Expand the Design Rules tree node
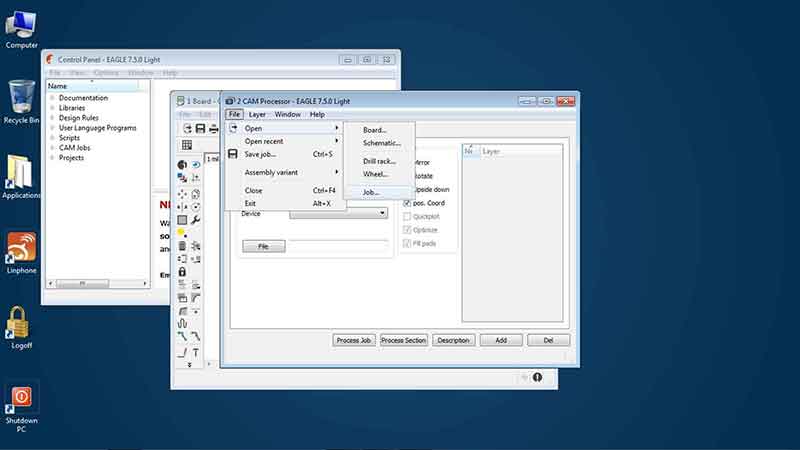Image resolution: width=800 pixels, height=450 pixels. [x=52, y=117]
